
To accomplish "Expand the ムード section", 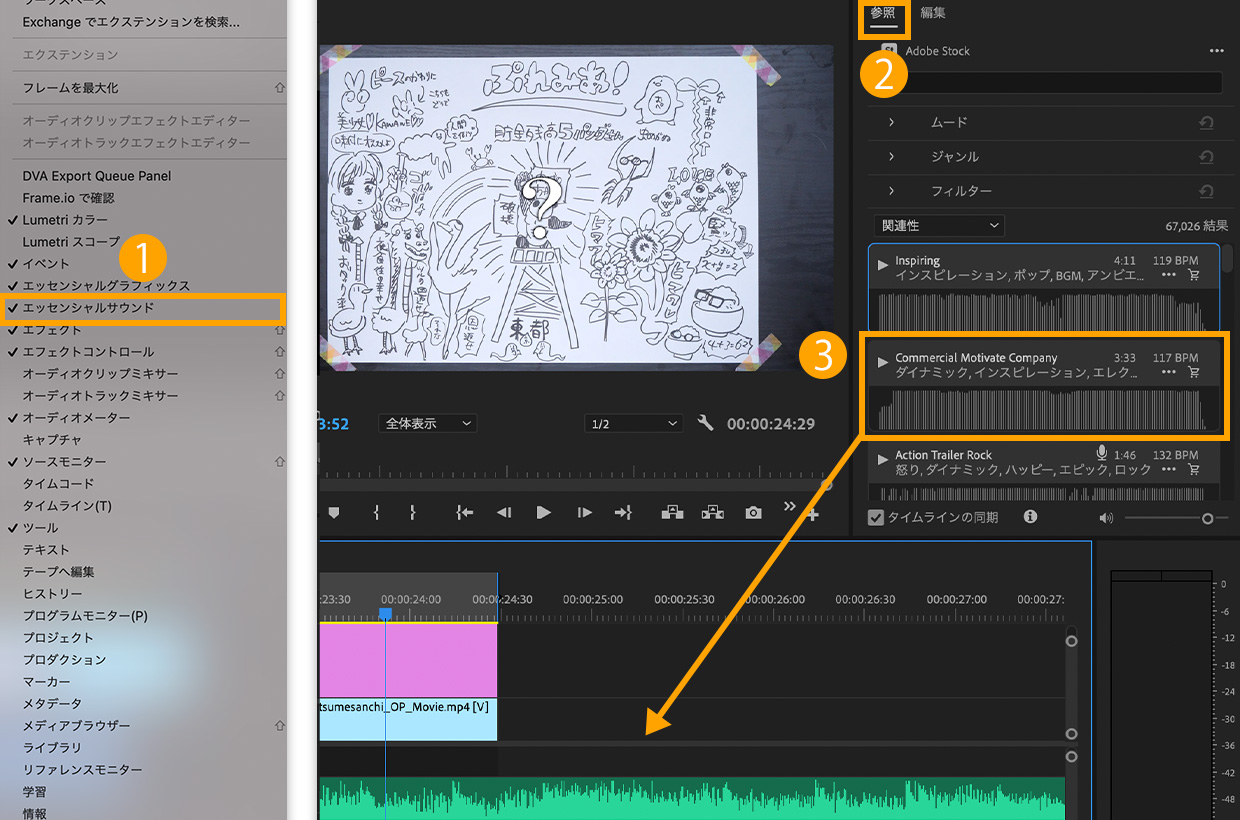I will point(891,123).
